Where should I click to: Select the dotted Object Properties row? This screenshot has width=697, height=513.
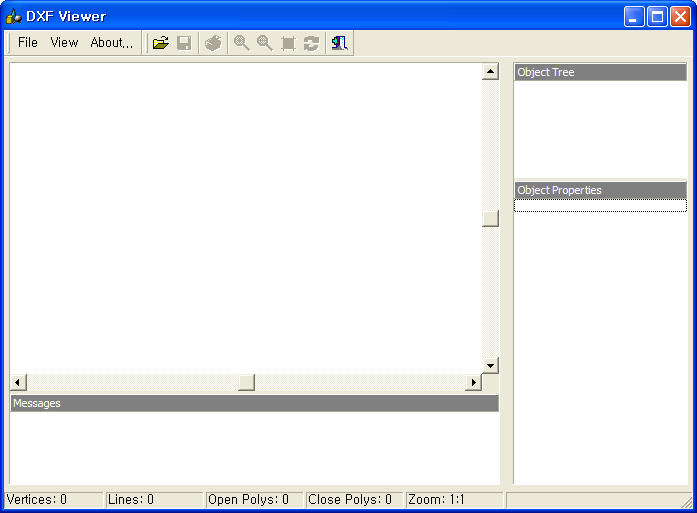[601, 205]
